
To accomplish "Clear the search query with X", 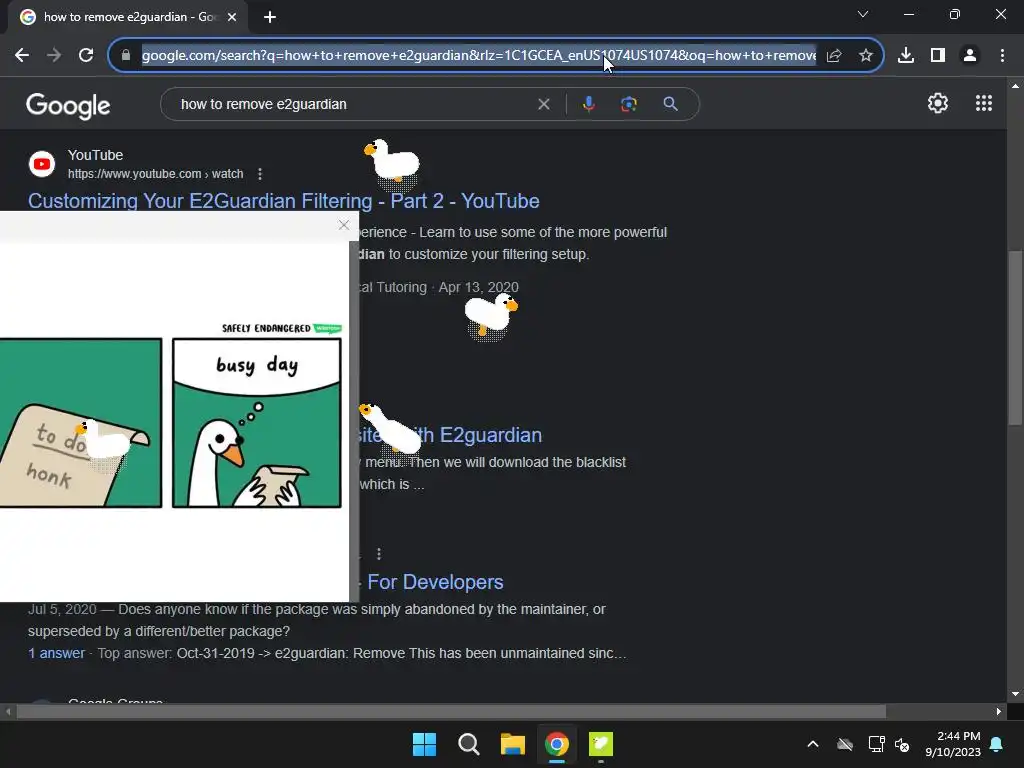I will tap(543, 104).
